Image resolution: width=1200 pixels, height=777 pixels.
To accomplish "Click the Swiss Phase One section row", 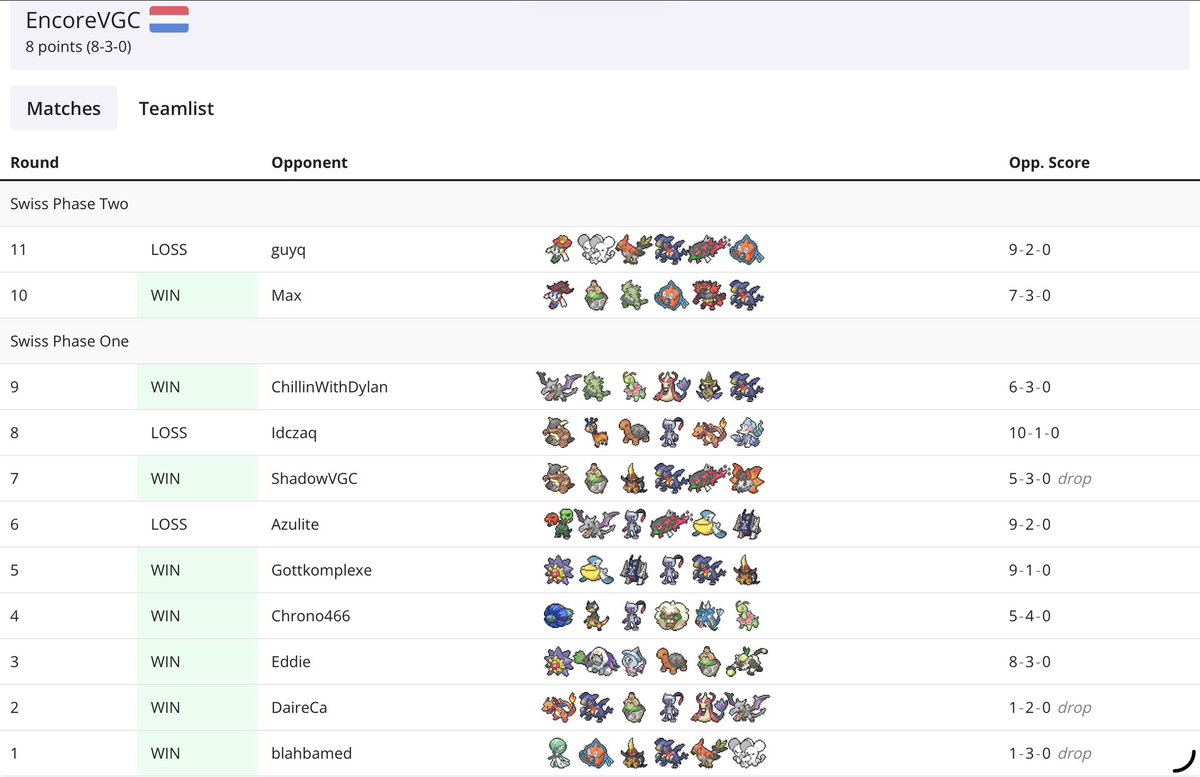I will (600, 341).
